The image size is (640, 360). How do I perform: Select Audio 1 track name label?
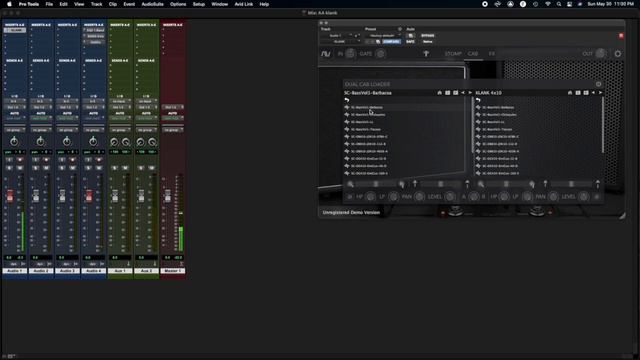click(x=15, y=271)
